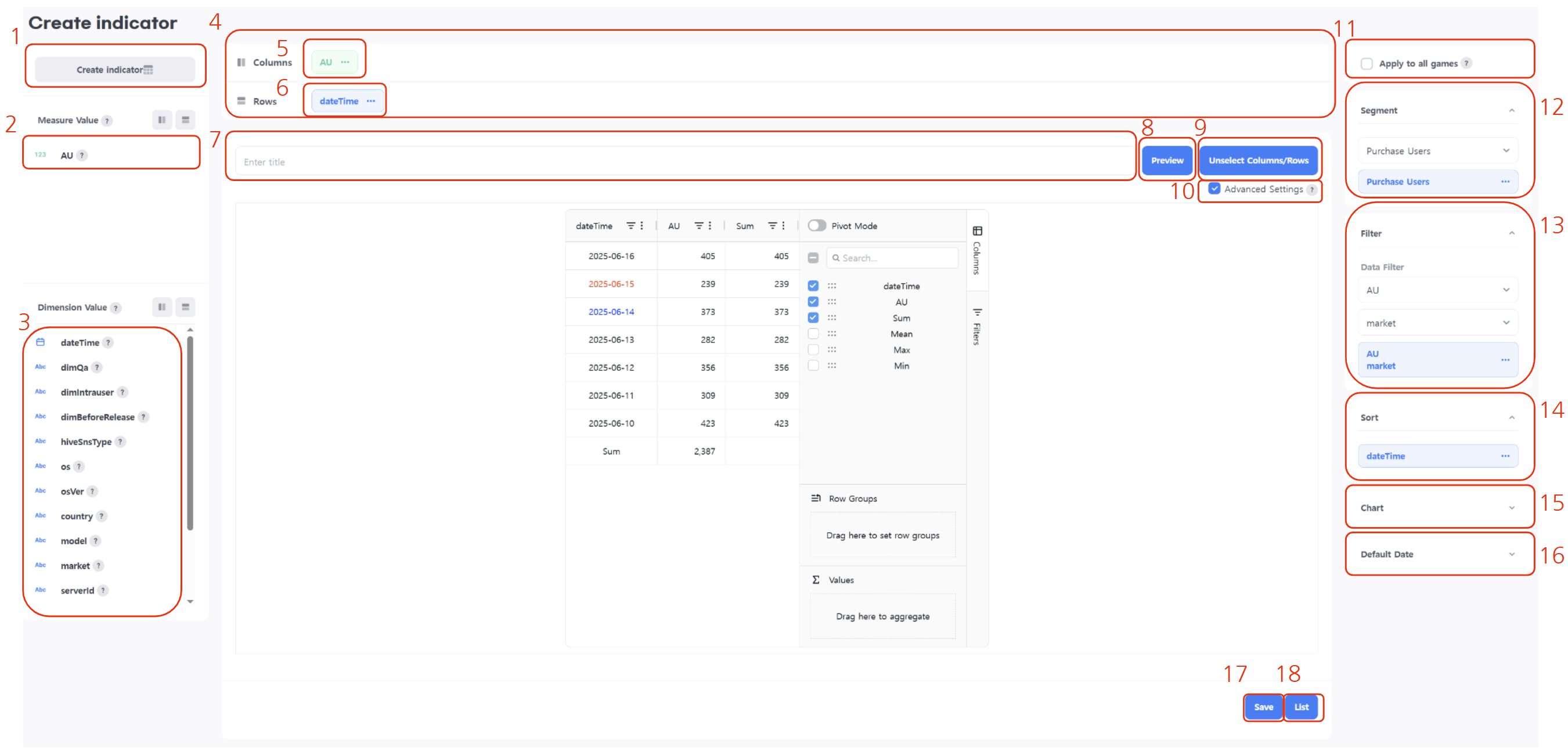Image resolution: width=1568 pixels, height=755 pixels.
Task: Click columns icon beside Measure Value
Action: point(162,120)
